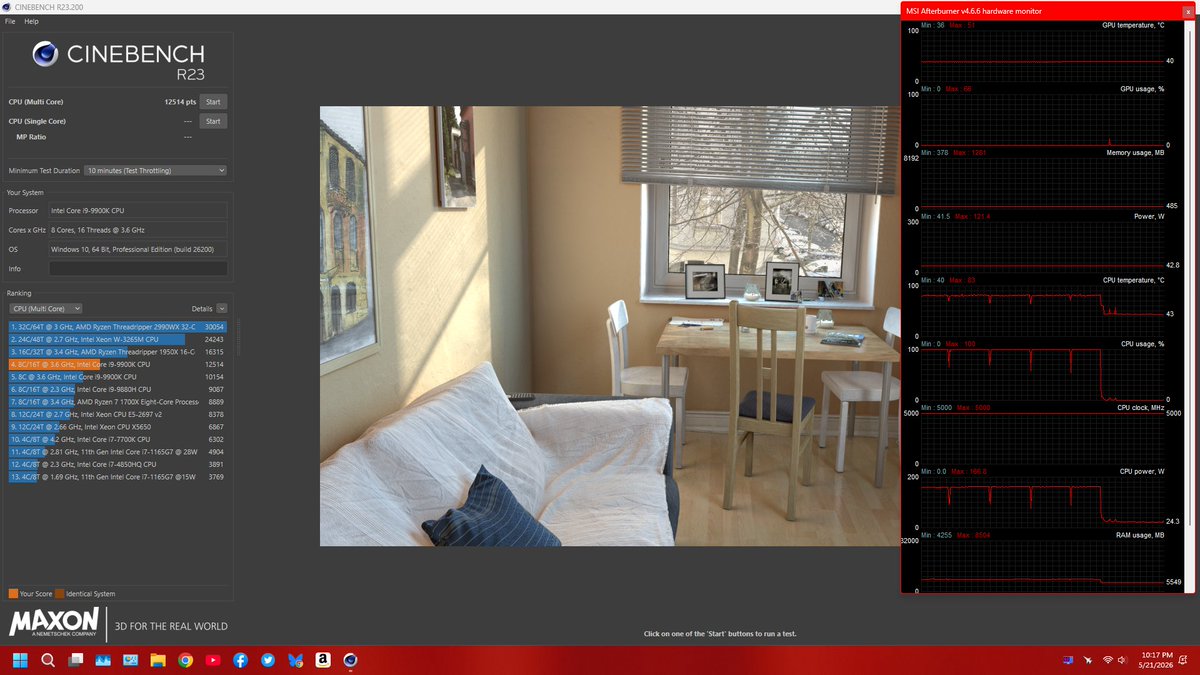Click the CPU temperature graph in Afterburner
1200x675 pixels.
(x=1042, y=310)
